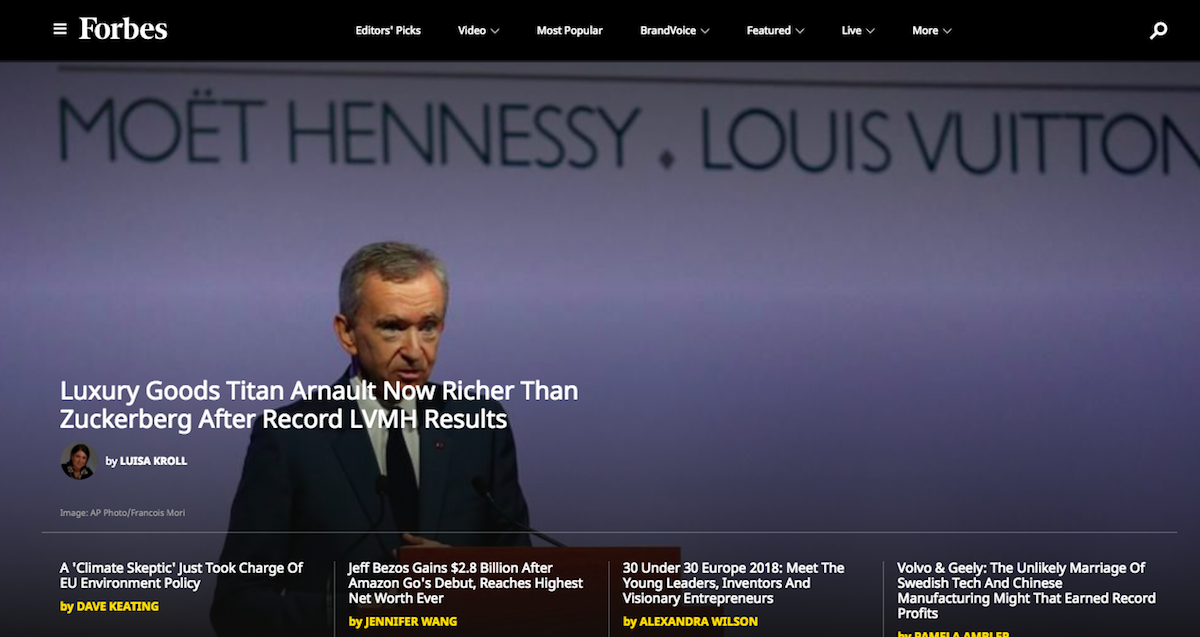
Task: Open author Dave Keating's profile
Action: 117,606
